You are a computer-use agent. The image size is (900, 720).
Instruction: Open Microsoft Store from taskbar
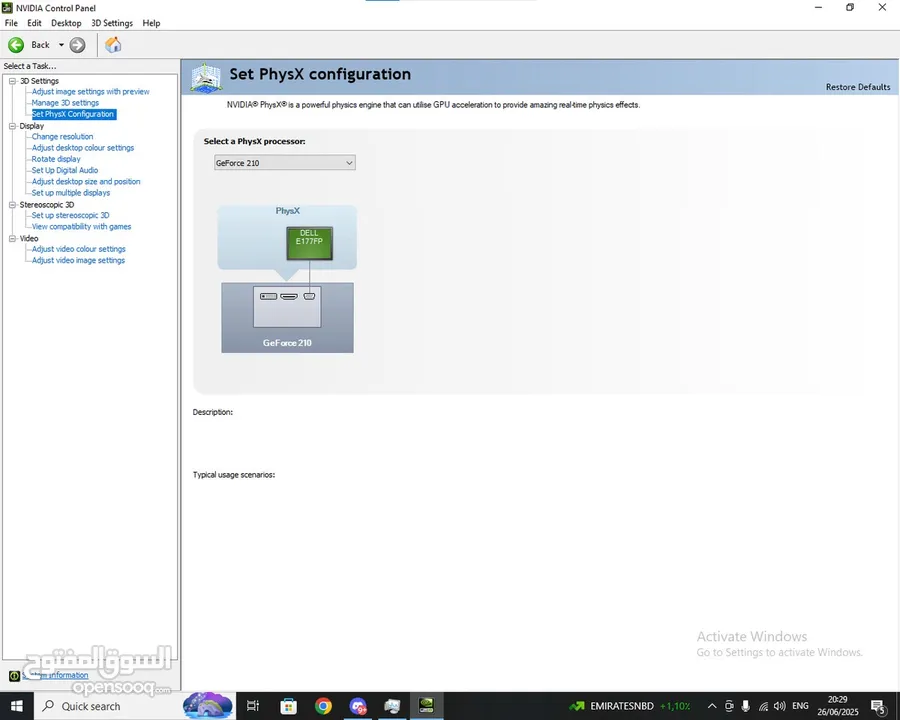coord(288,706)
